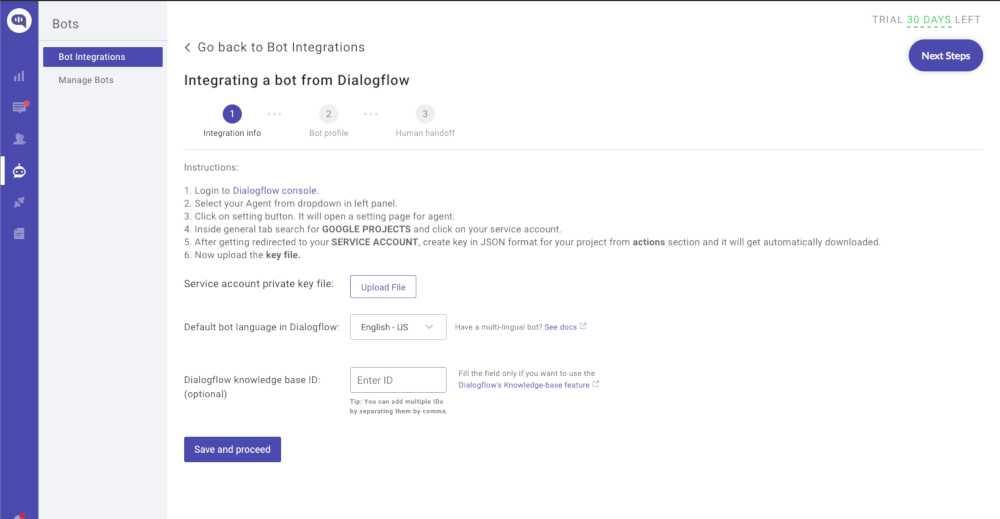Click 'Default bot language in Dialogflow:' label
Image resolution: width=1000 pixels, height=519 pixels.
261,327
